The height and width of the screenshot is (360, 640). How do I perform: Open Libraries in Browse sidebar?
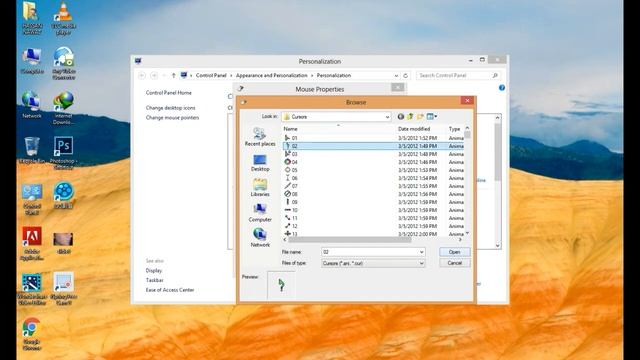click(260, 188)
